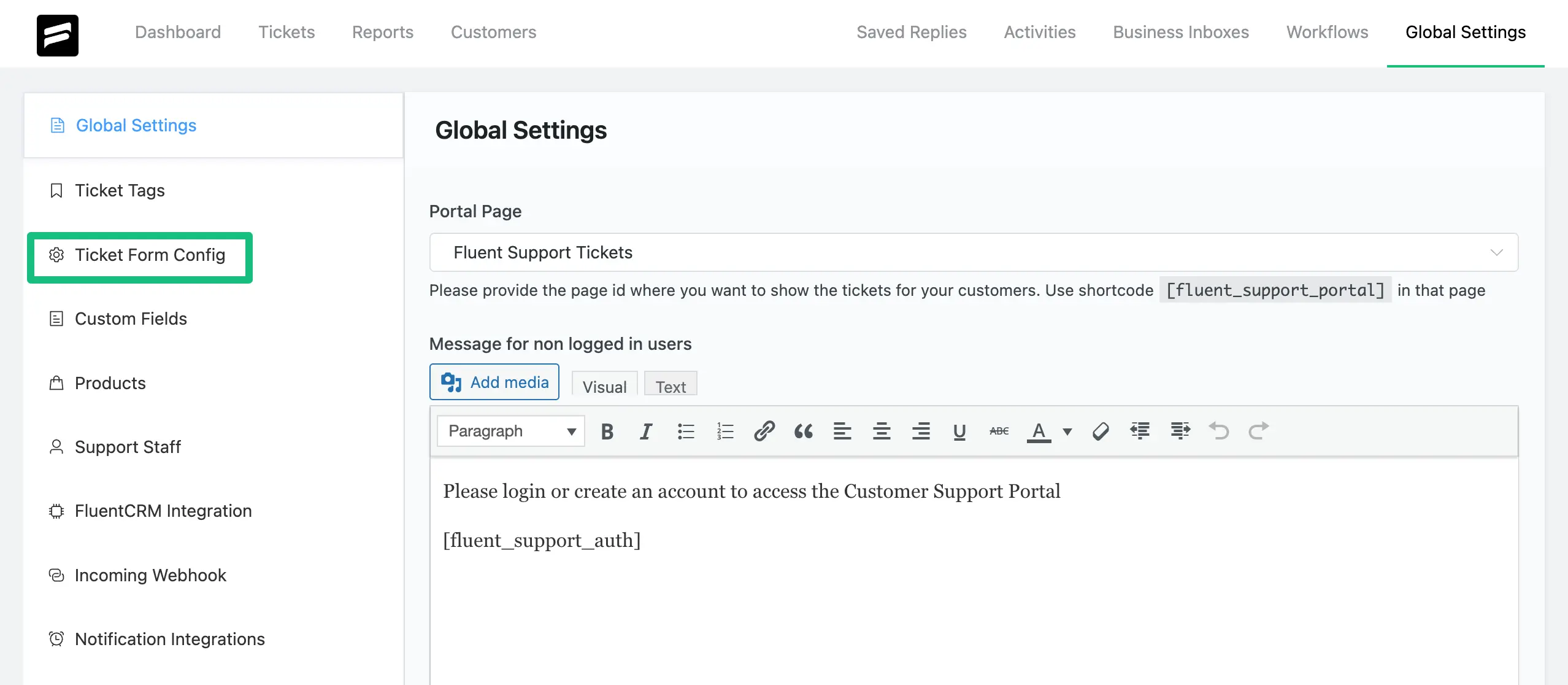Click the Bold formatting icon
Image resolution: width=1568 pixels, height=685 pixels.
click(608, 432)
